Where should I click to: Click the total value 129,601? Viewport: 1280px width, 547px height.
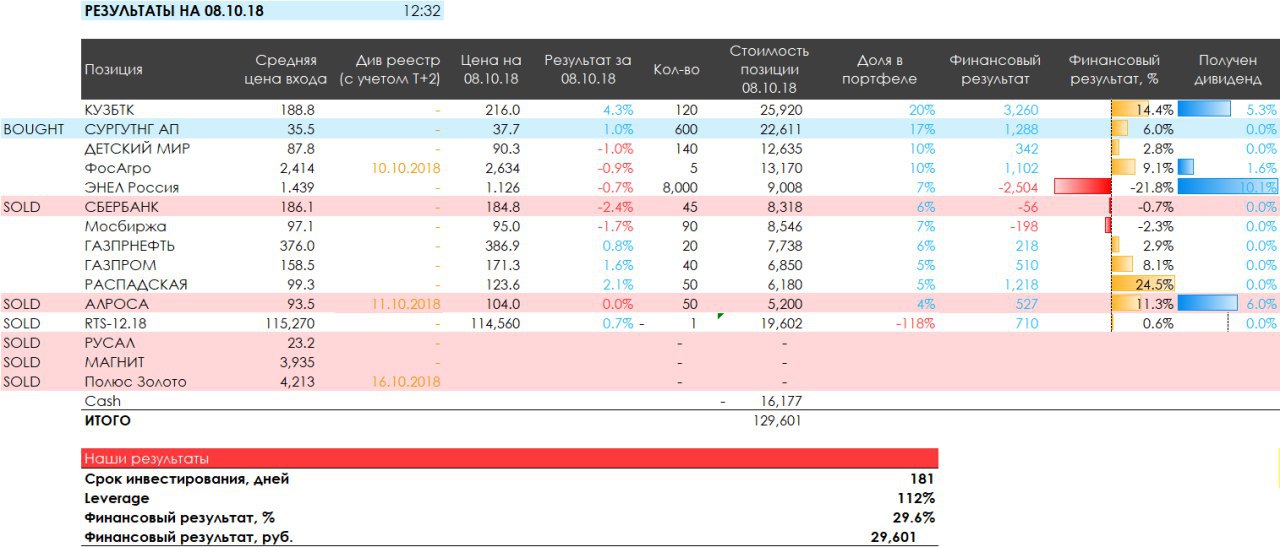point(777,421)
